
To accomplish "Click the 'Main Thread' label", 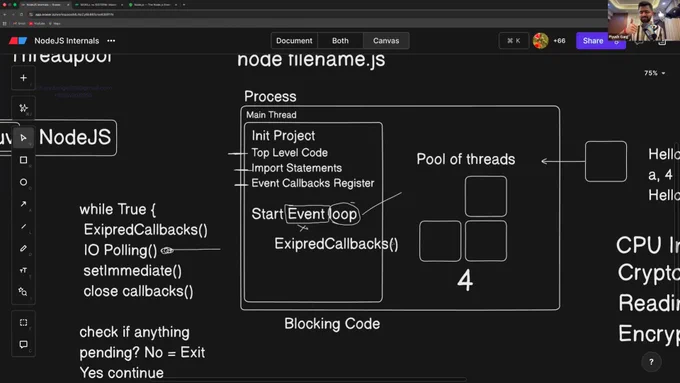I will tap(271, 115).
